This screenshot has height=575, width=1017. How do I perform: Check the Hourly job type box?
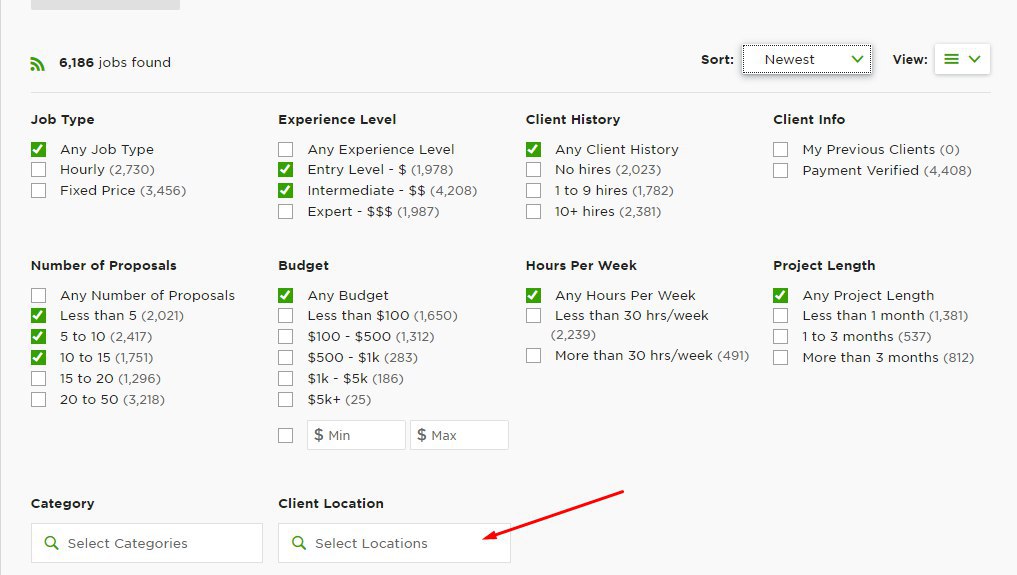38,170
